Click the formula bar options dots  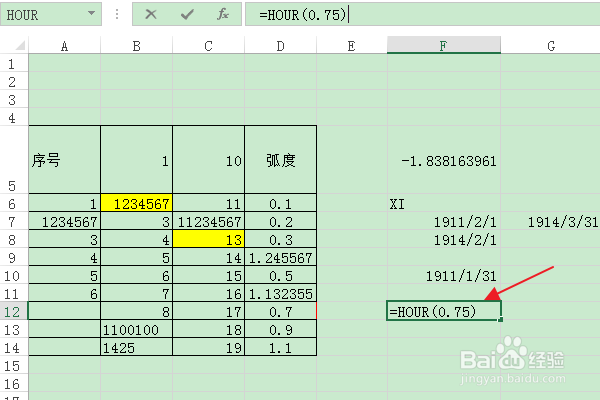pos(117,14)
